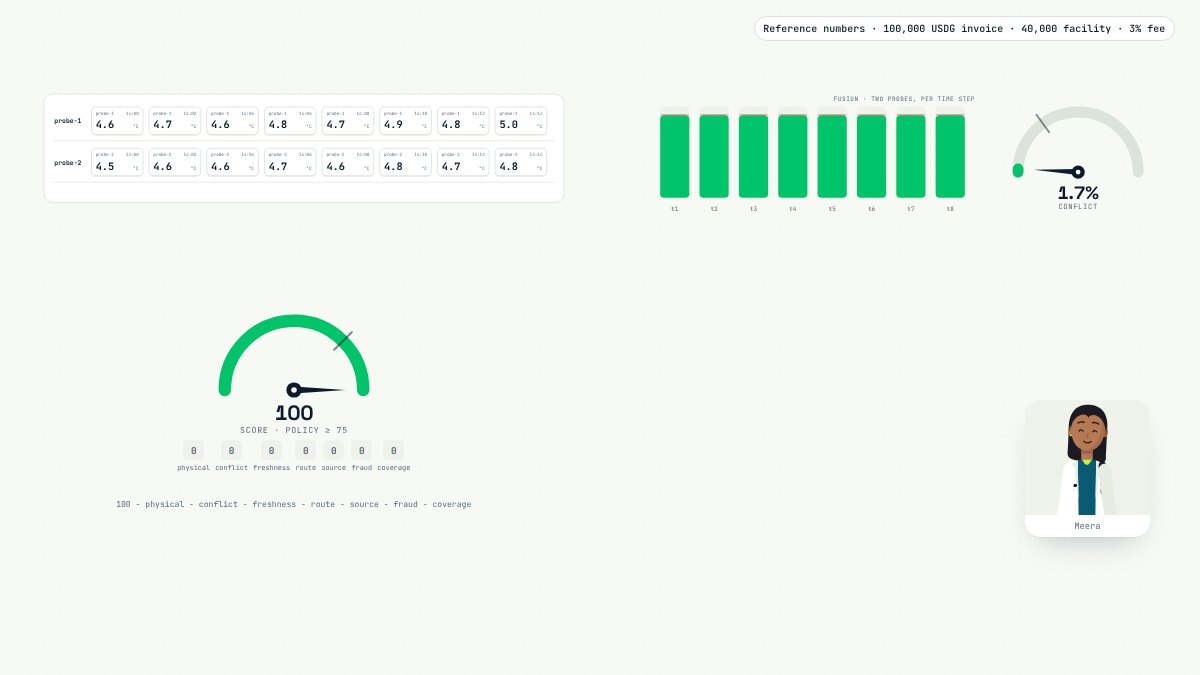Screen dimensions: 1200x675
Task: Select the 0 chip above route
Action: [x=305, y=451]
